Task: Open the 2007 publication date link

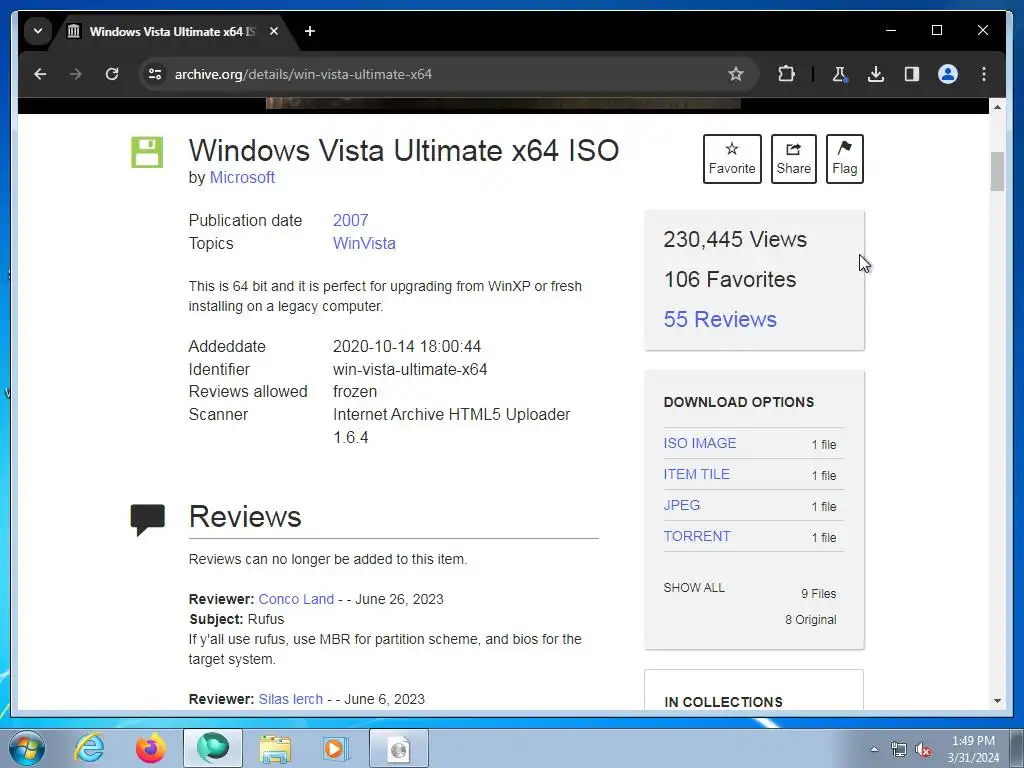Action: (351, 220)
